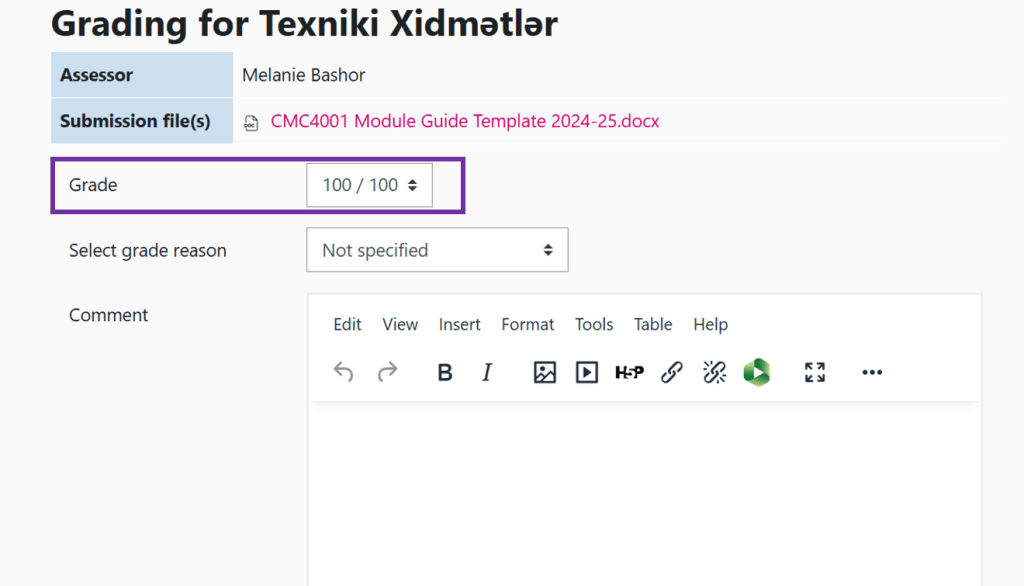Click the Comment field label
This screenshot has width=1024, height=586.
pos(108,315)
